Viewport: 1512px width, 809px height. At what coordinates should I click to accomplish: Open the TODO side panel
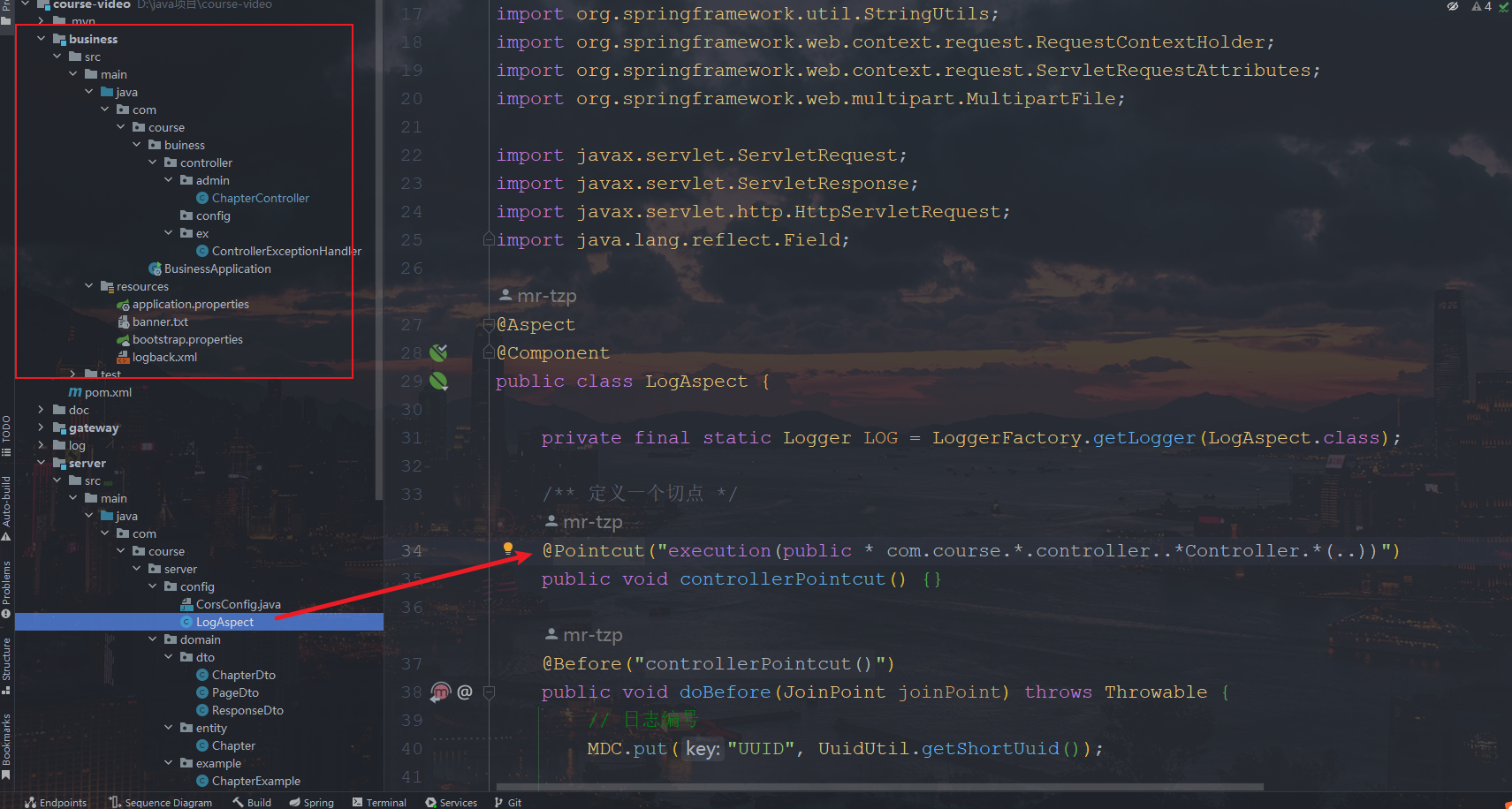pyautogui.click(x=6, y=435)
